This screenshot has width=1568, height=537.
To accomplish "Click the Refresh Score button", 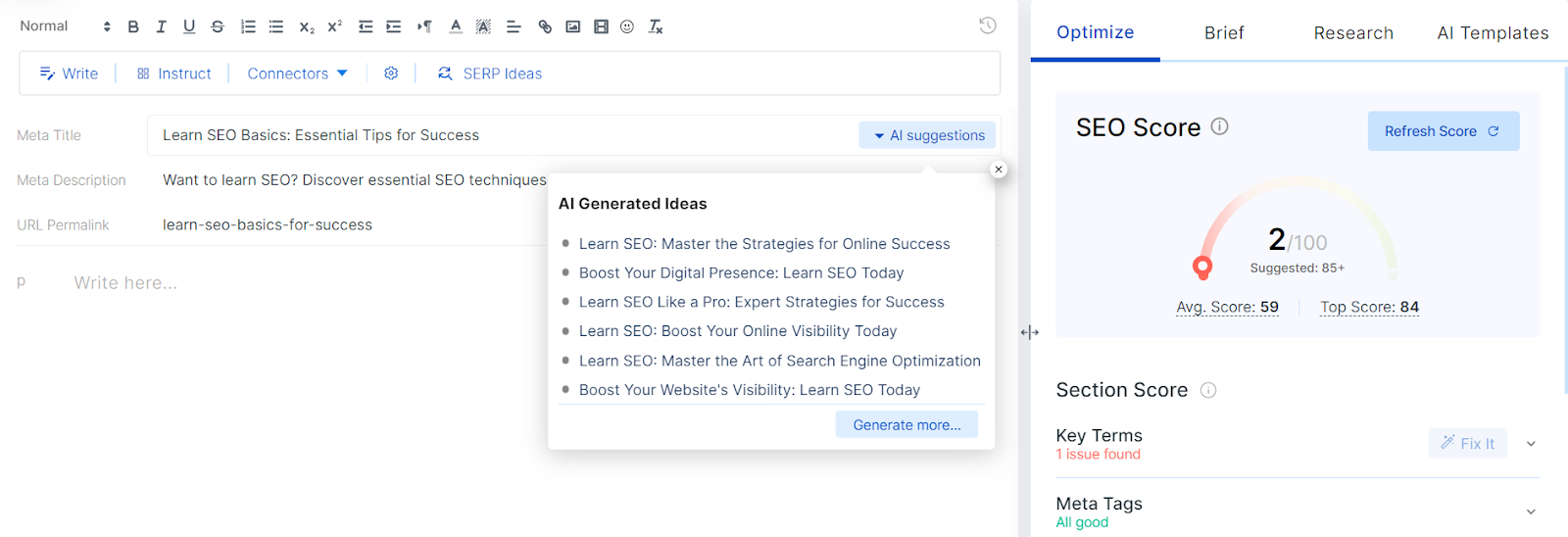I will pyautogui.click(x=1443, y=131).
